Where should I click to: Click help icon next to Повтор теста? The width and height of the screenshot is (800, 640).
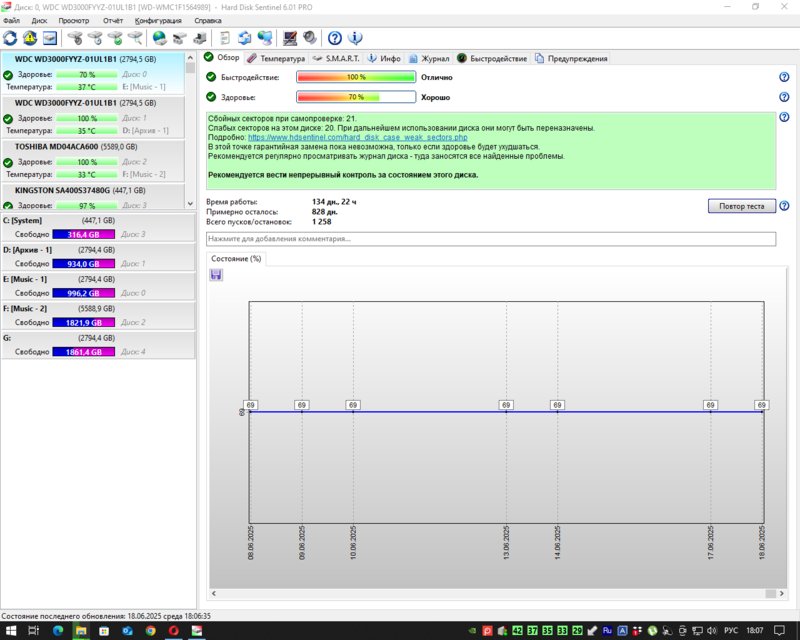point(785,206)
